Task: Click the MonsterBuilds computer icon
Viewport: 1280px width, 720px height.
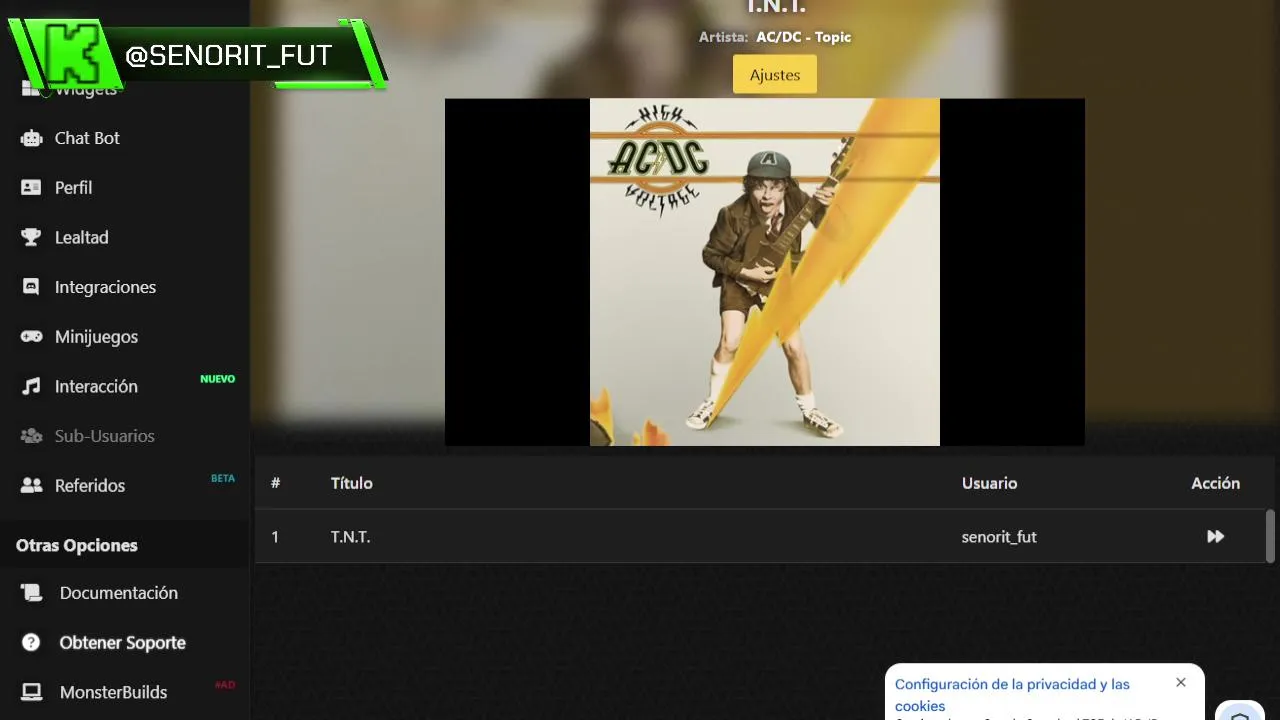Action: click(x=31, y=692)
